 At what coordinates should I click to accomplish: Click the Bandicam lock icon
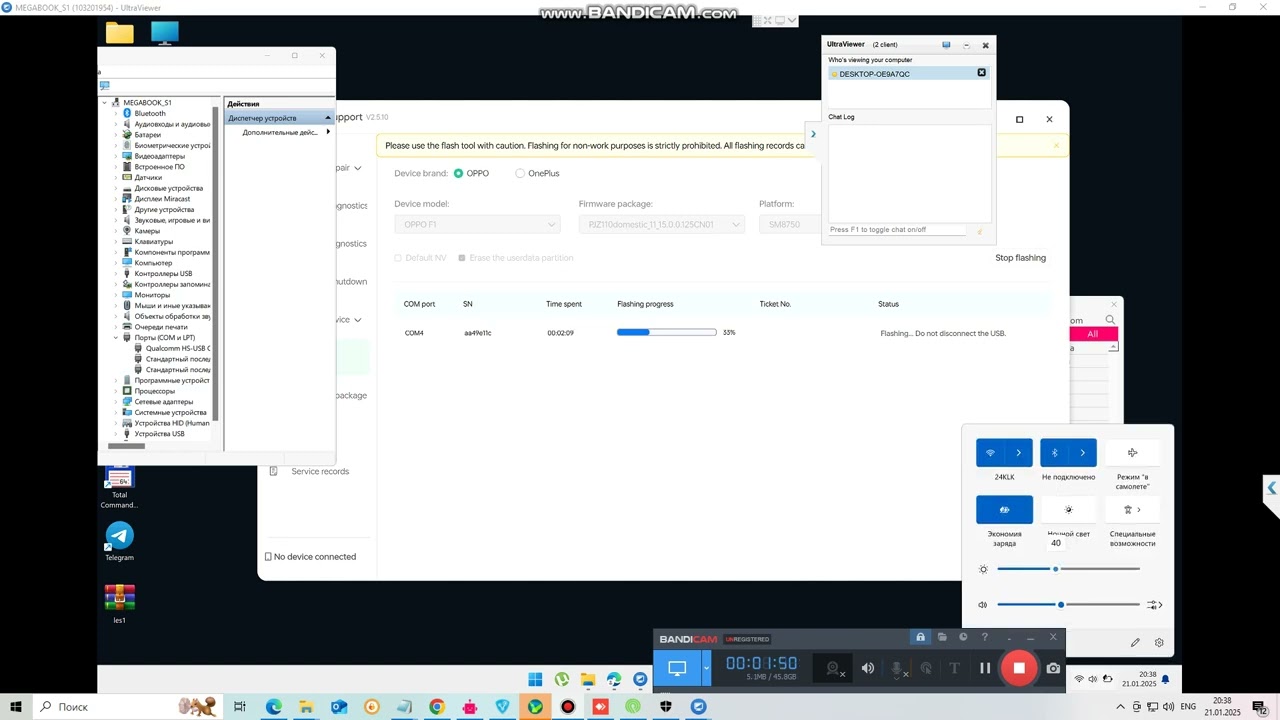[x=921, y=637]
